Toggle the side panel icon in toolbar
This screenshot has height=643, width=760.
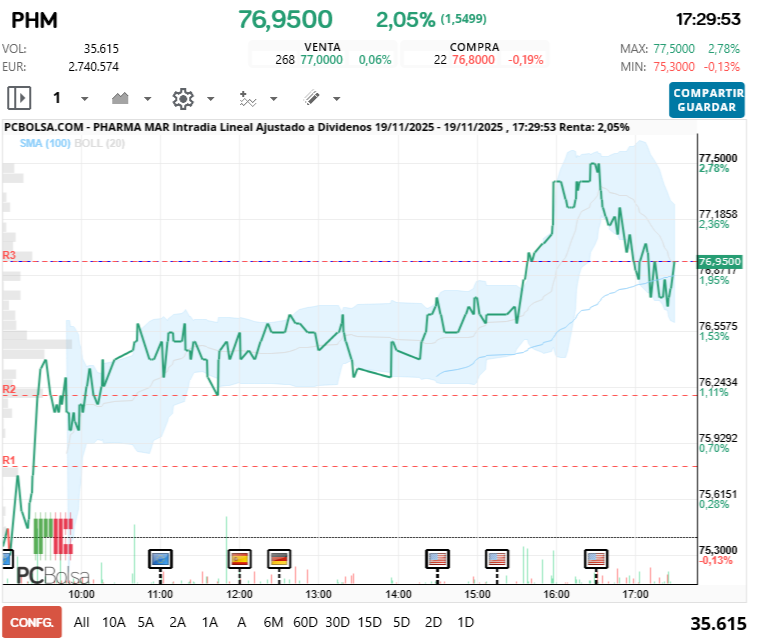[x=19, y=98]
